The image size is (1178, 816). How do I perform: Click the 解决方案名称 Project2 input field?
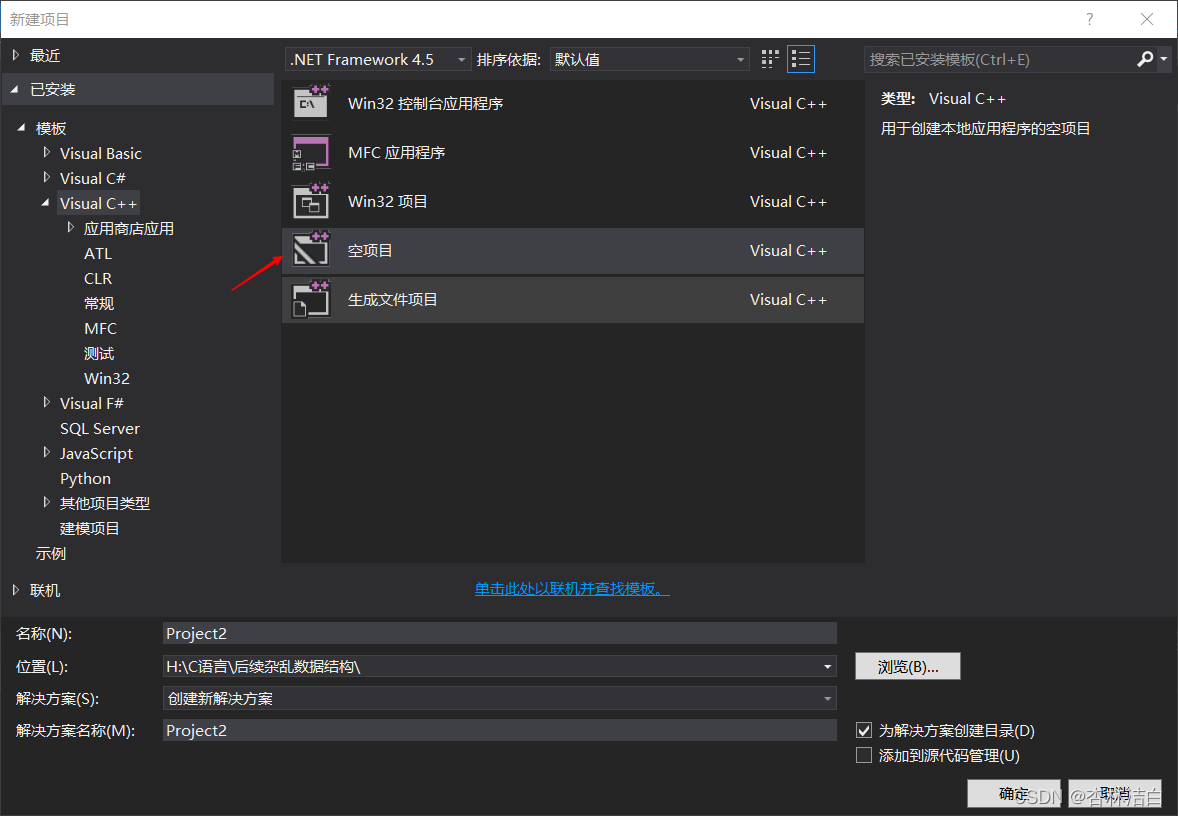pos(500,730)
